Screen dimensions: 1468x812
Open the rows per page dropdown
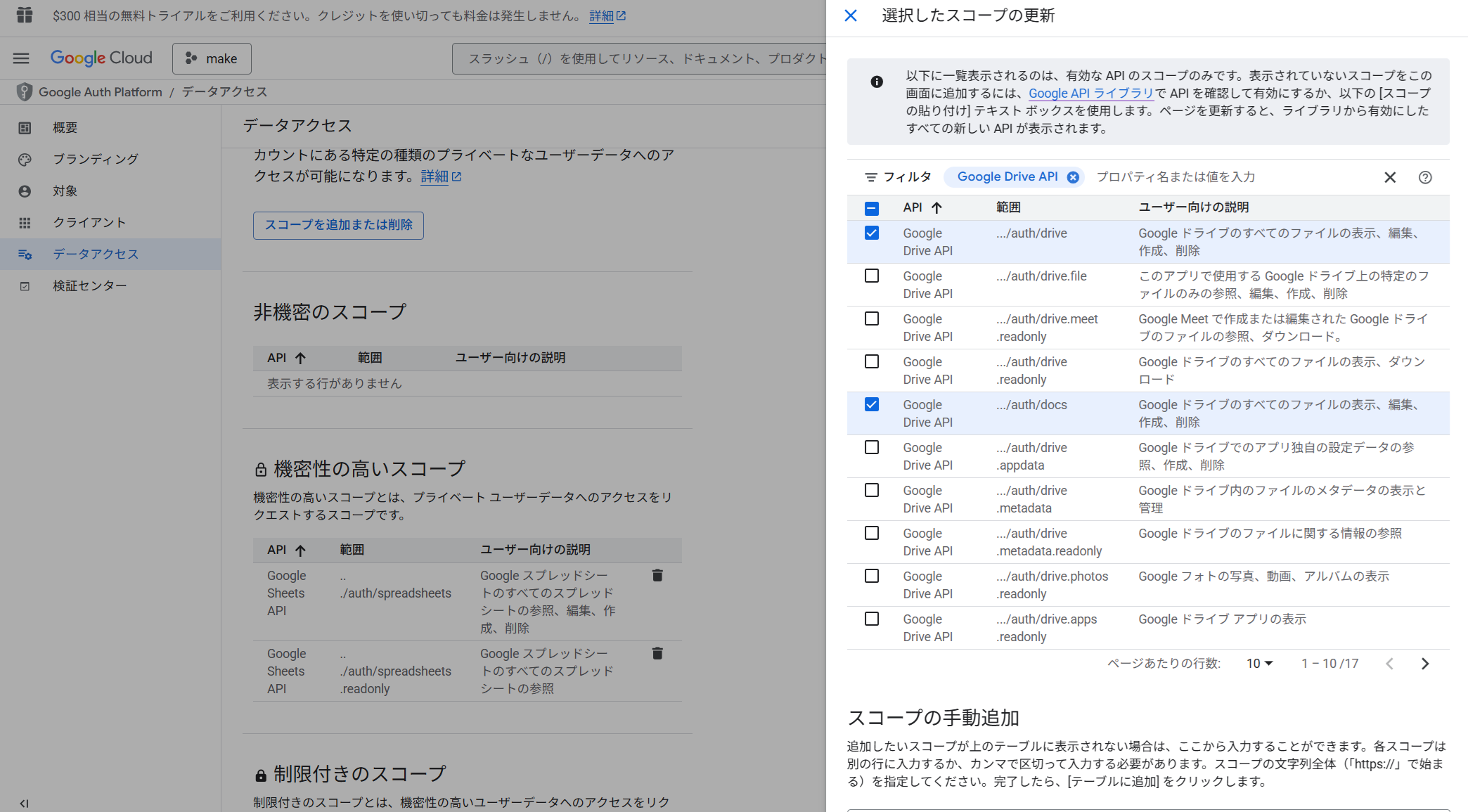click(1260, 664)
